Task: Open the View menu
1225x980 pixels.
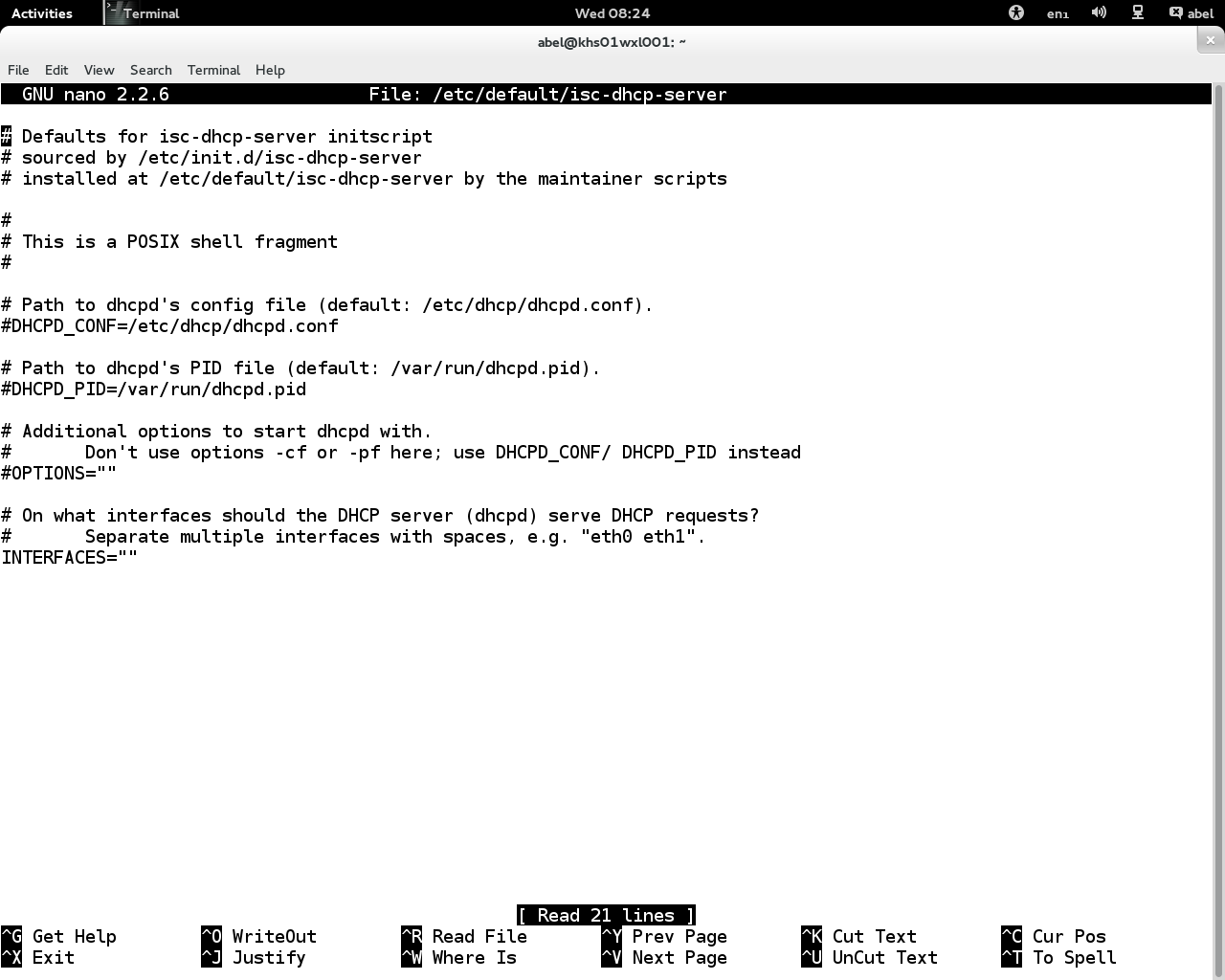Action: tap(99, 70)
